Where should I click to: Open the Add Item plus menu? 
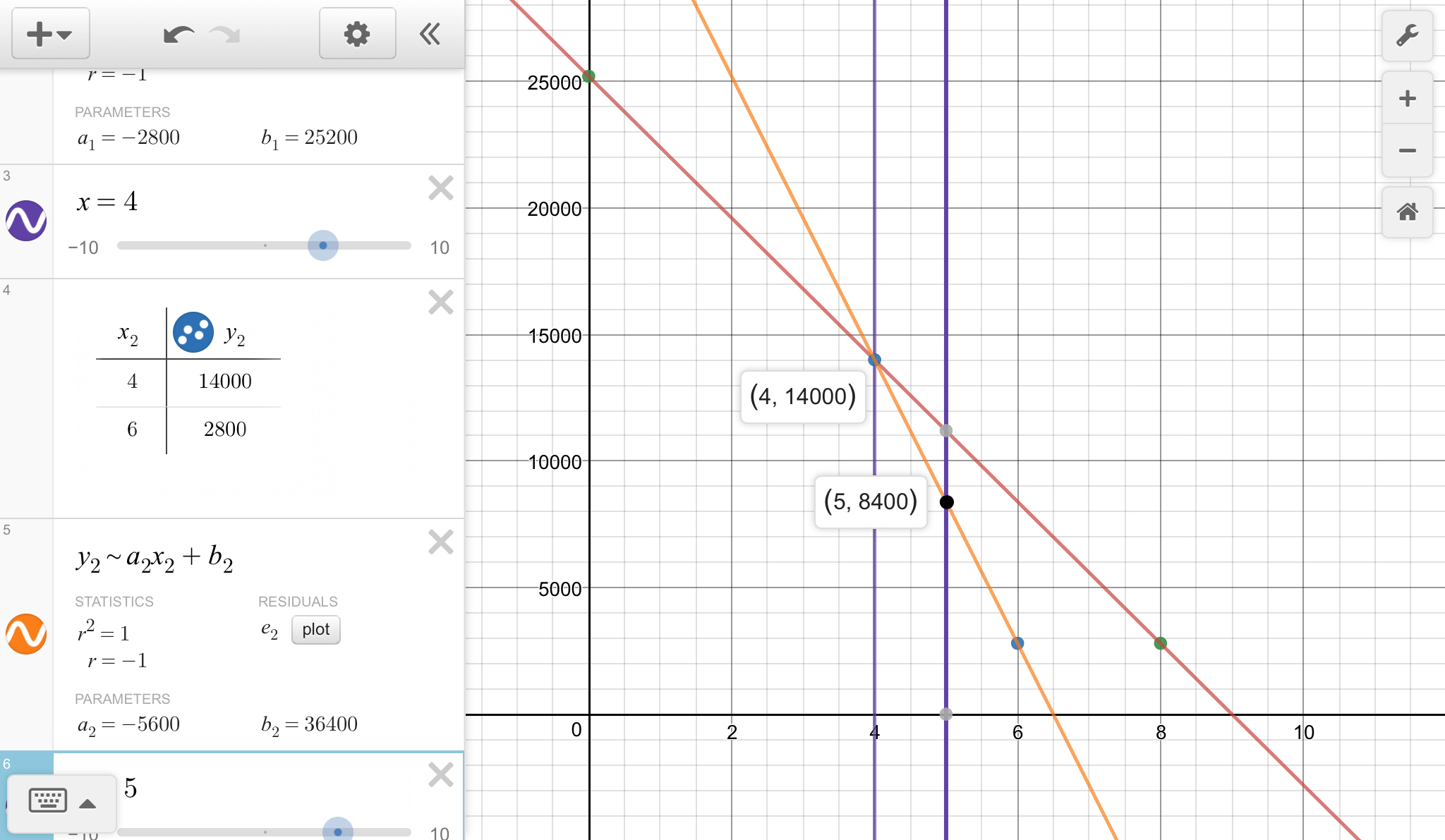pyautogui.click(x=49, y=34)
